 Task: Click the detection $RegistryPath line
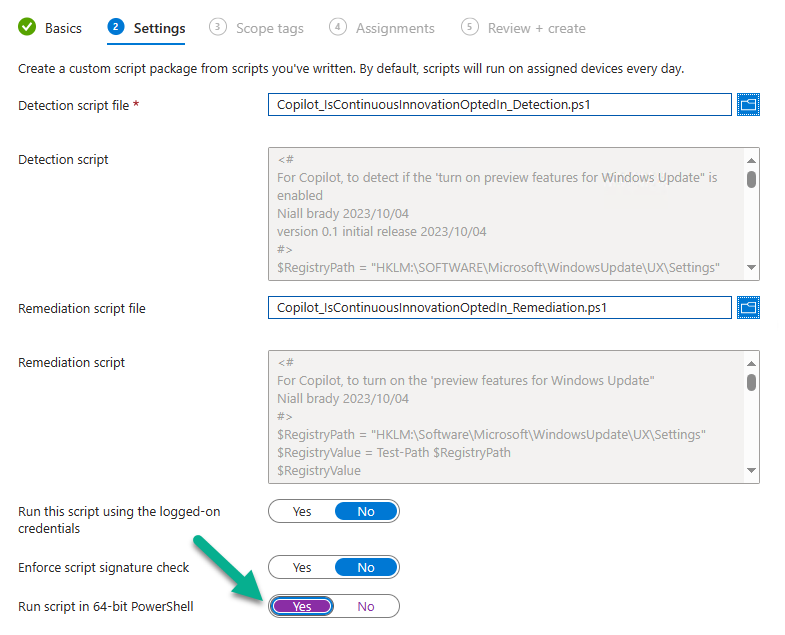click(498, 267)
